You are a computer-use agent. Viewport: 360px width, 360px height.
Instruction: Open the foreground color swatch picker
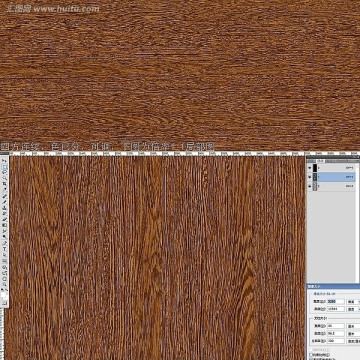click(x=4, y=295)
